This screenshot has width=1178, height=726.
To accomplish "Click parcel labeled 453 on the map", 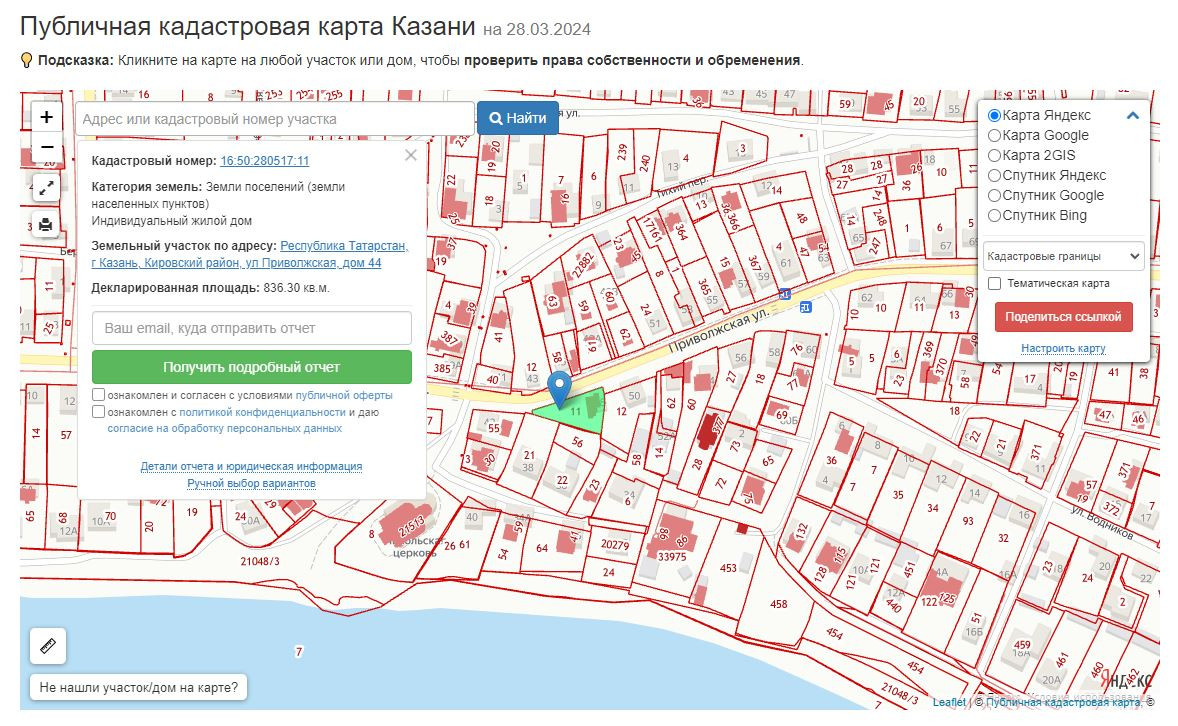I will click(x=728, y=568).
